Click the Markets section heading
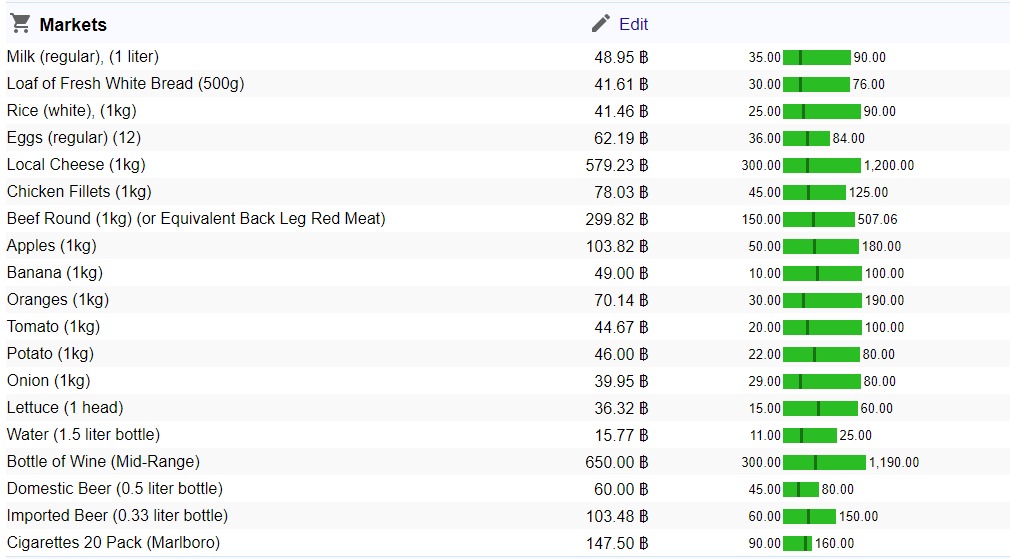The image size is (1010, 559). click(73, 25)
